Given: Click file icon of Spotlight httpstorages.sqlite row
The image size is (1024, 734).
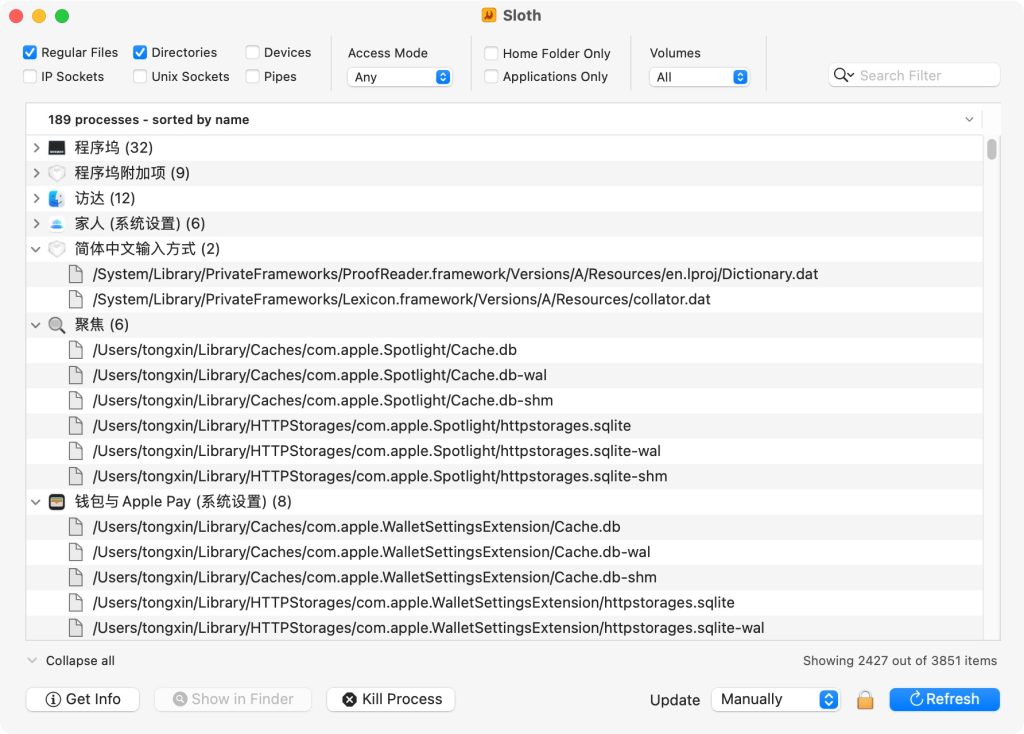Looking at the screenshot, I should 76,426.
